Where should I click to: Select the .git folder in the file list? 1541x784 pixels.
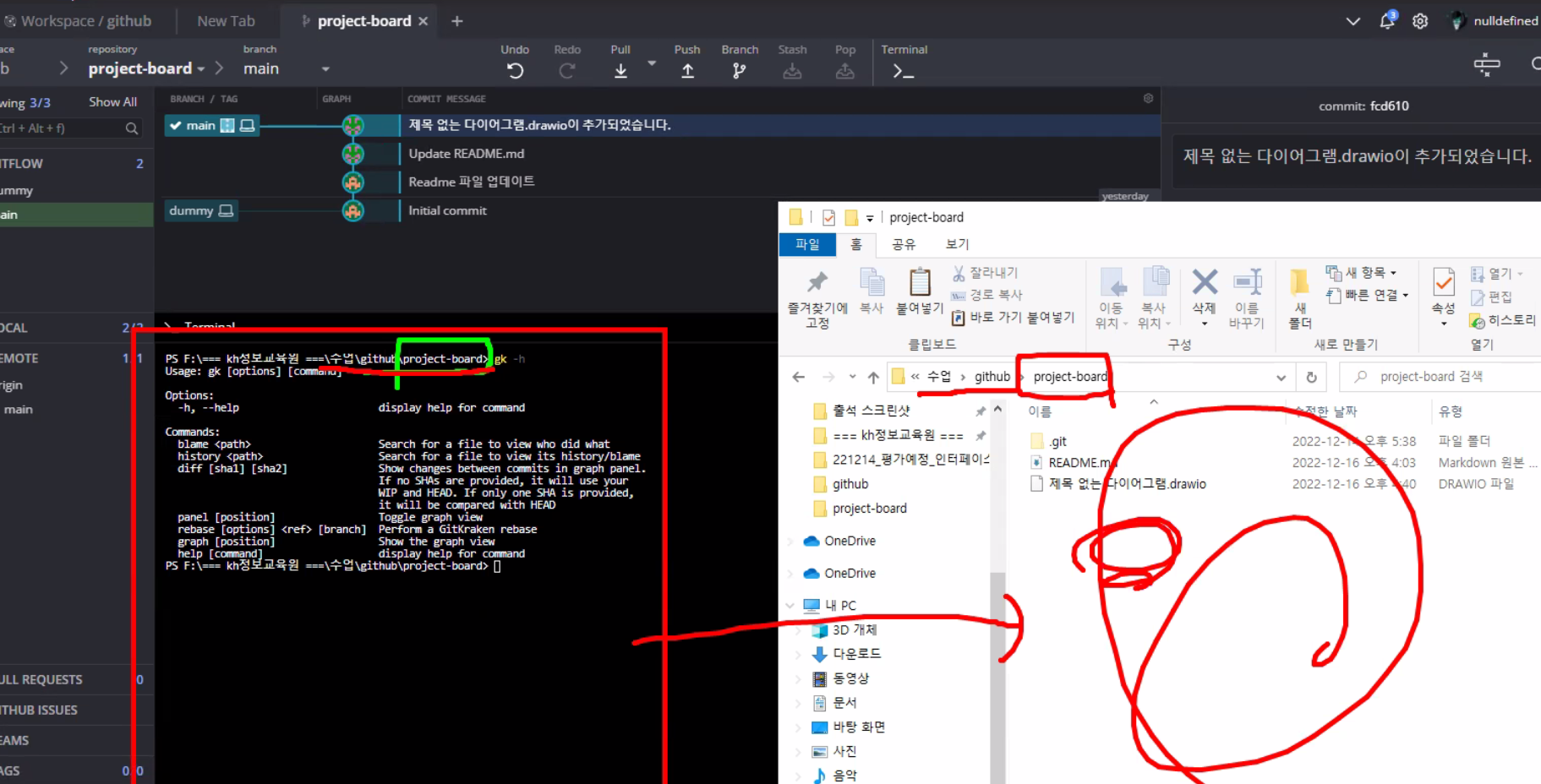[x=1057, y=441]
